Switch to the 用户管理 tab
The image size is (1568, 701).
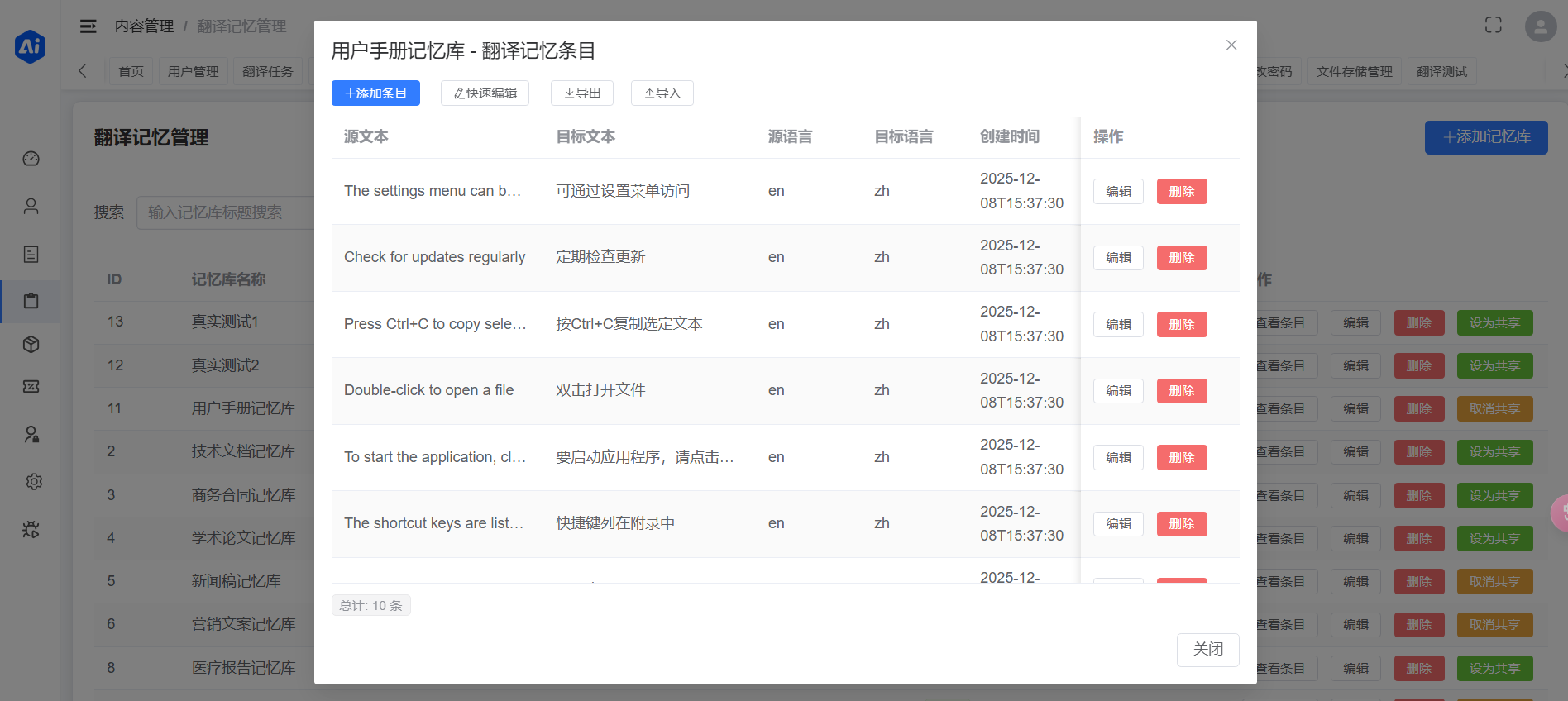click(193, 72)
